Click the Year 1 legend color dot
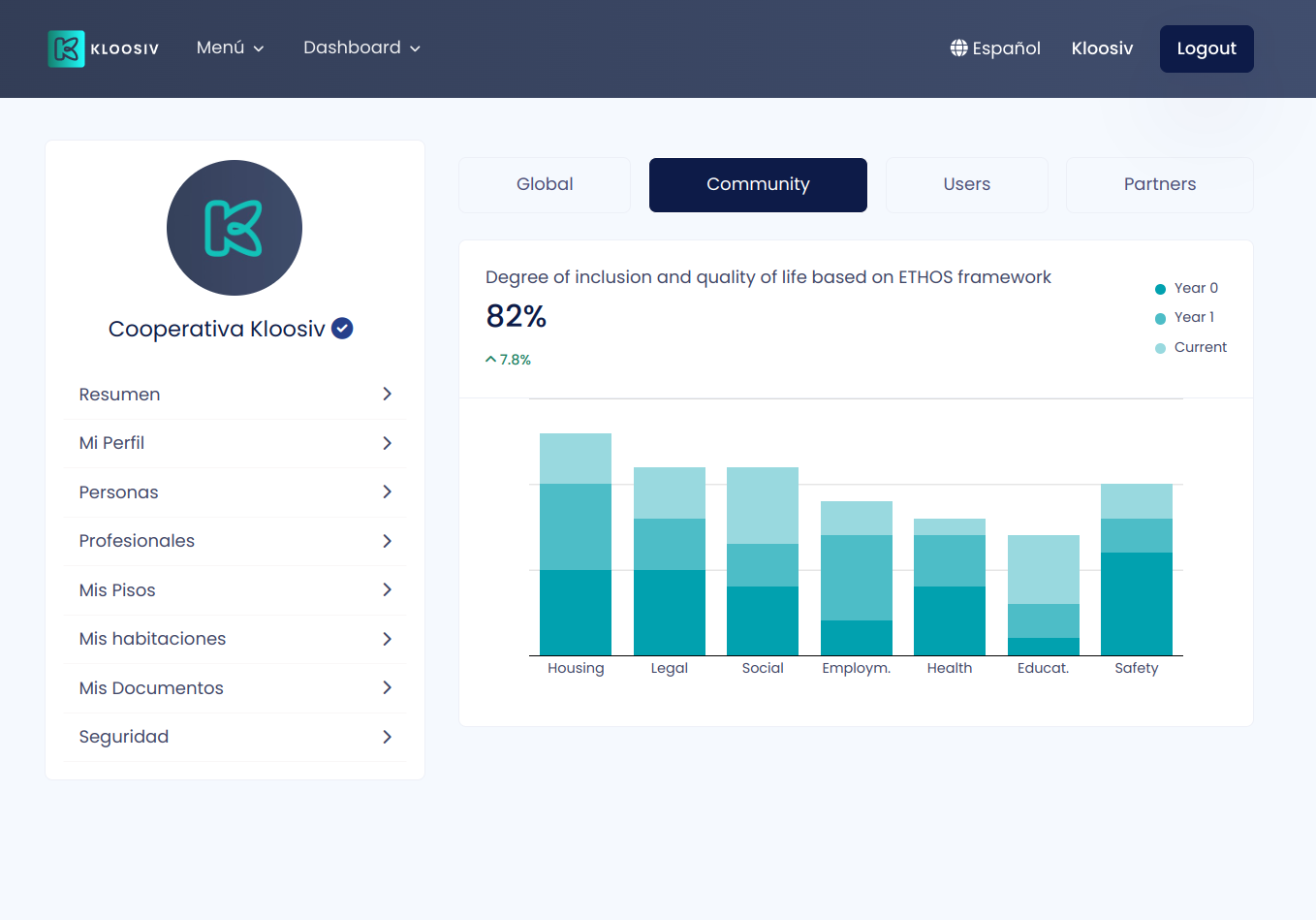Screen dimensions: 1316x920 tap(1160, 319)
